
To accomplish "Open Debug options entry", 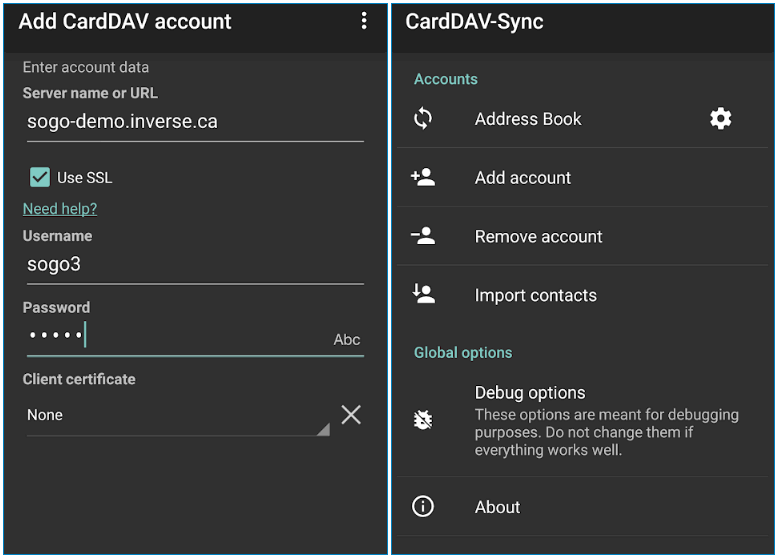I will (x=583, y=421).
